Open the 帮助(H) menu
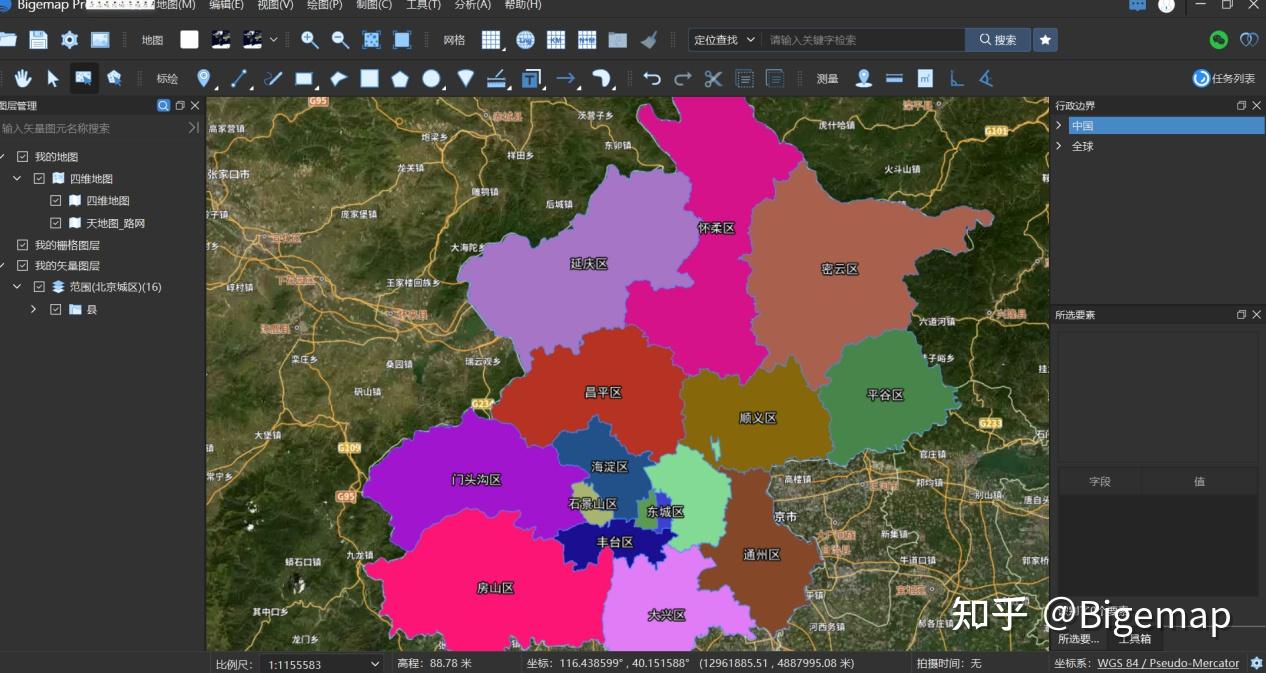Image resolution: width=1266 pixels, height=673 pixels. coord(523,5)
